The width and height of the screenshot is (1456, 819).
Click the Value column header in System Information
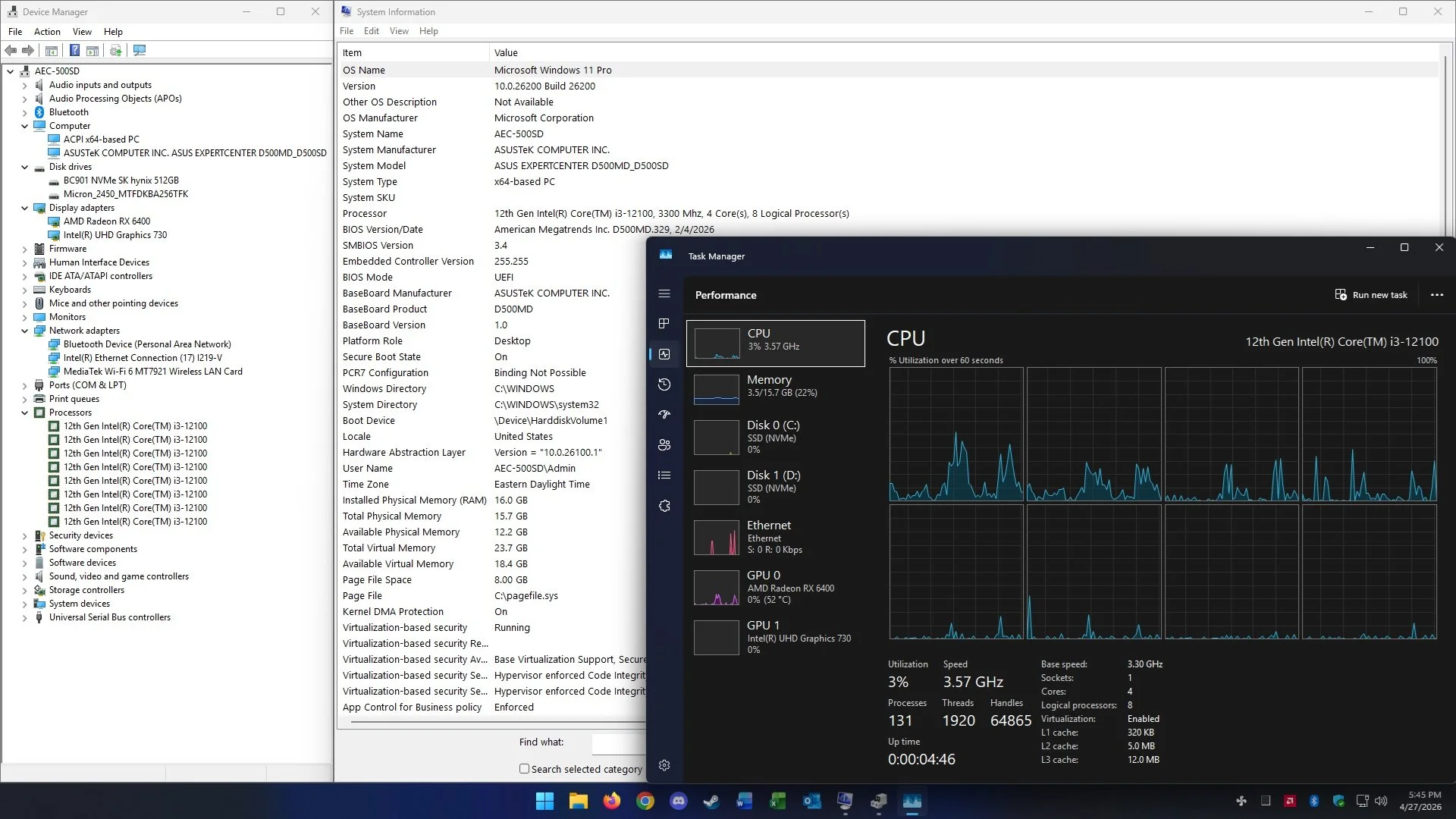click(963, 53)
